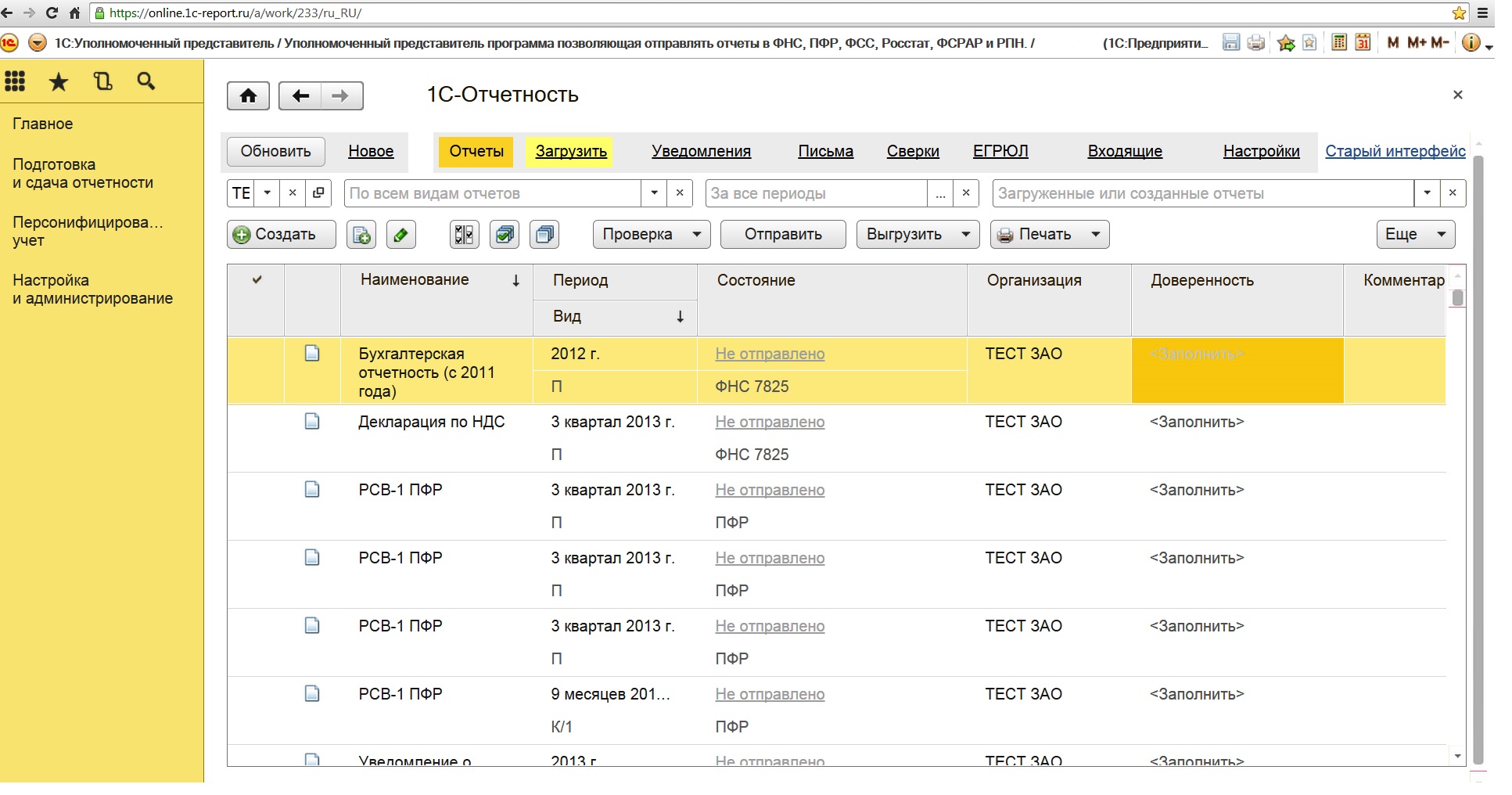Click the 1C logo menu icon
This screenshot has height=795, width=1512.
coord(9,42)
